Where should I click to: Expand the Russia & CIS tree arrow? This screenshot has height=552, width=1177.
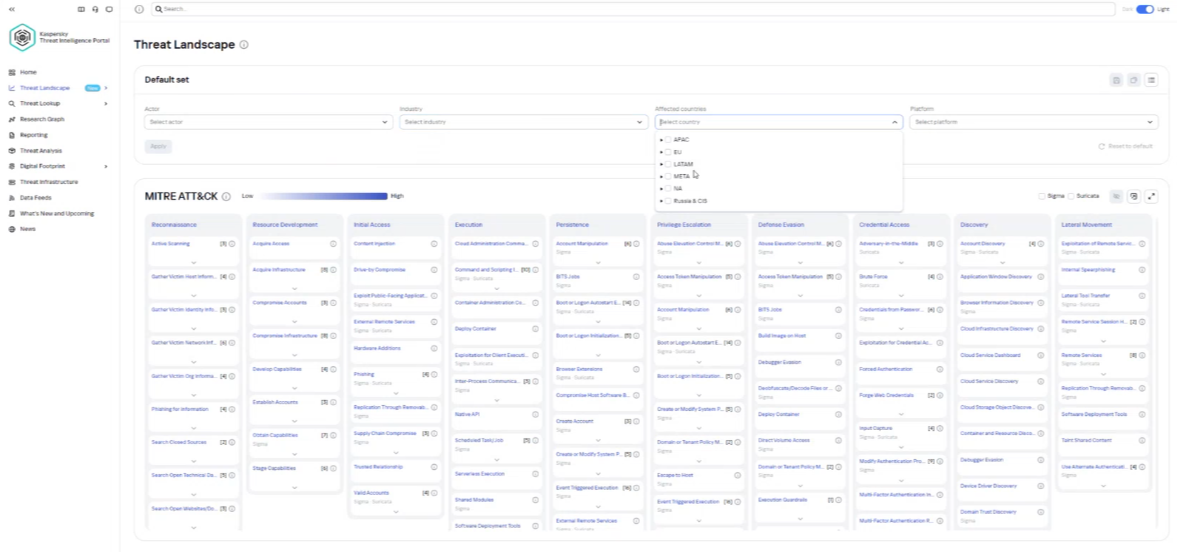661,201
